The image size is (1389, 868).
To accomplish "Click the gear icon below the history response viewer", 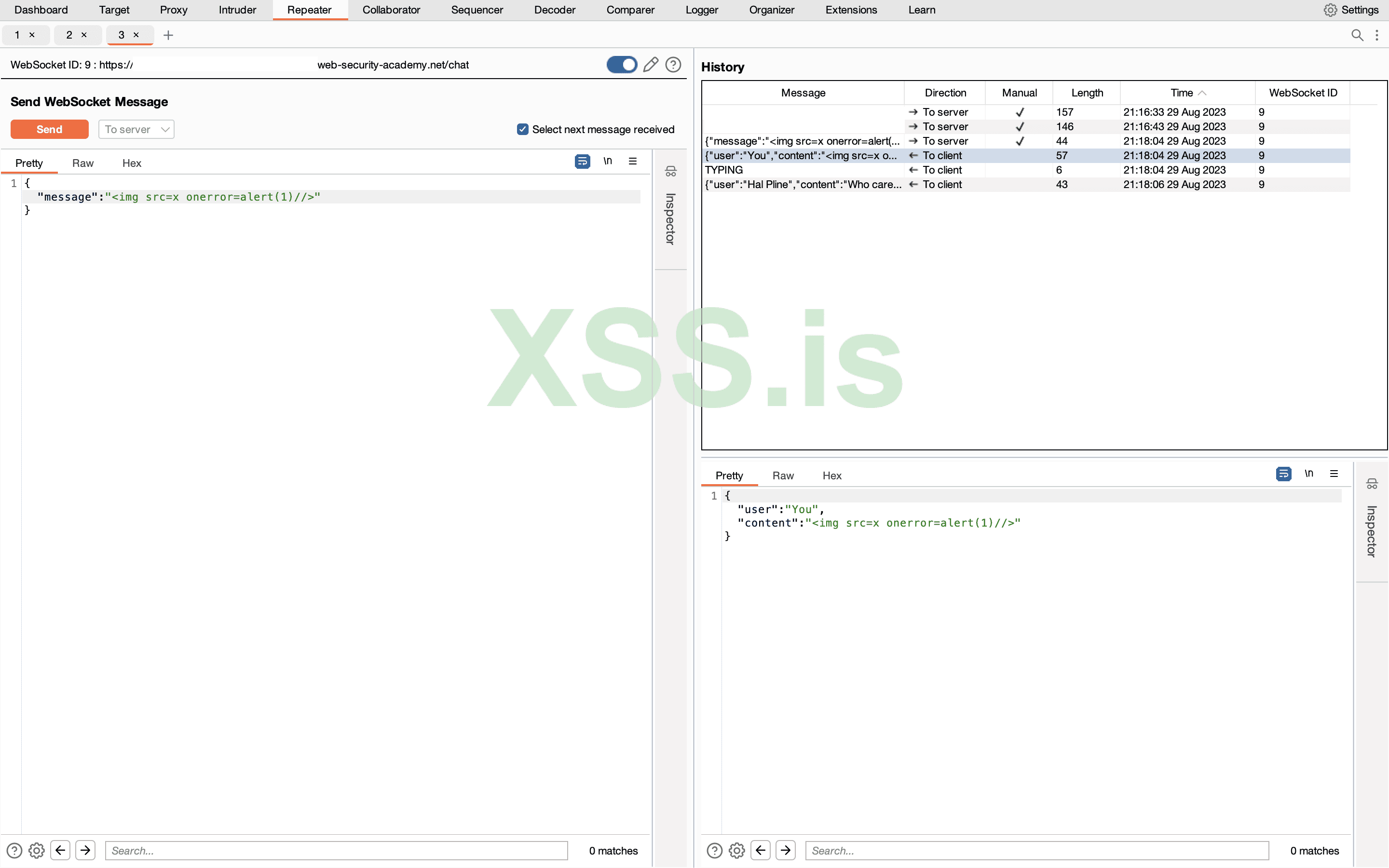I will pos(736,850).
